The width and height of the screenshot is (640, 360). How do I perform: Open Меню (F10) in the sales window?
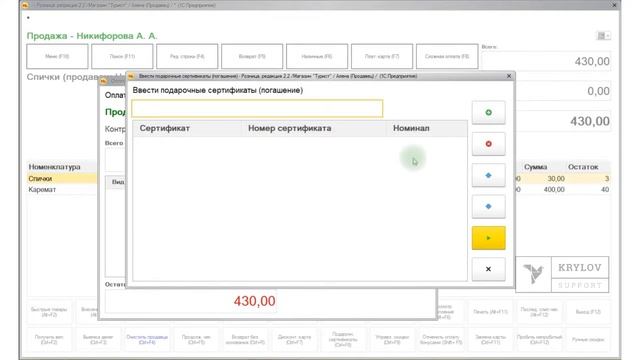(x=57, y=56)
